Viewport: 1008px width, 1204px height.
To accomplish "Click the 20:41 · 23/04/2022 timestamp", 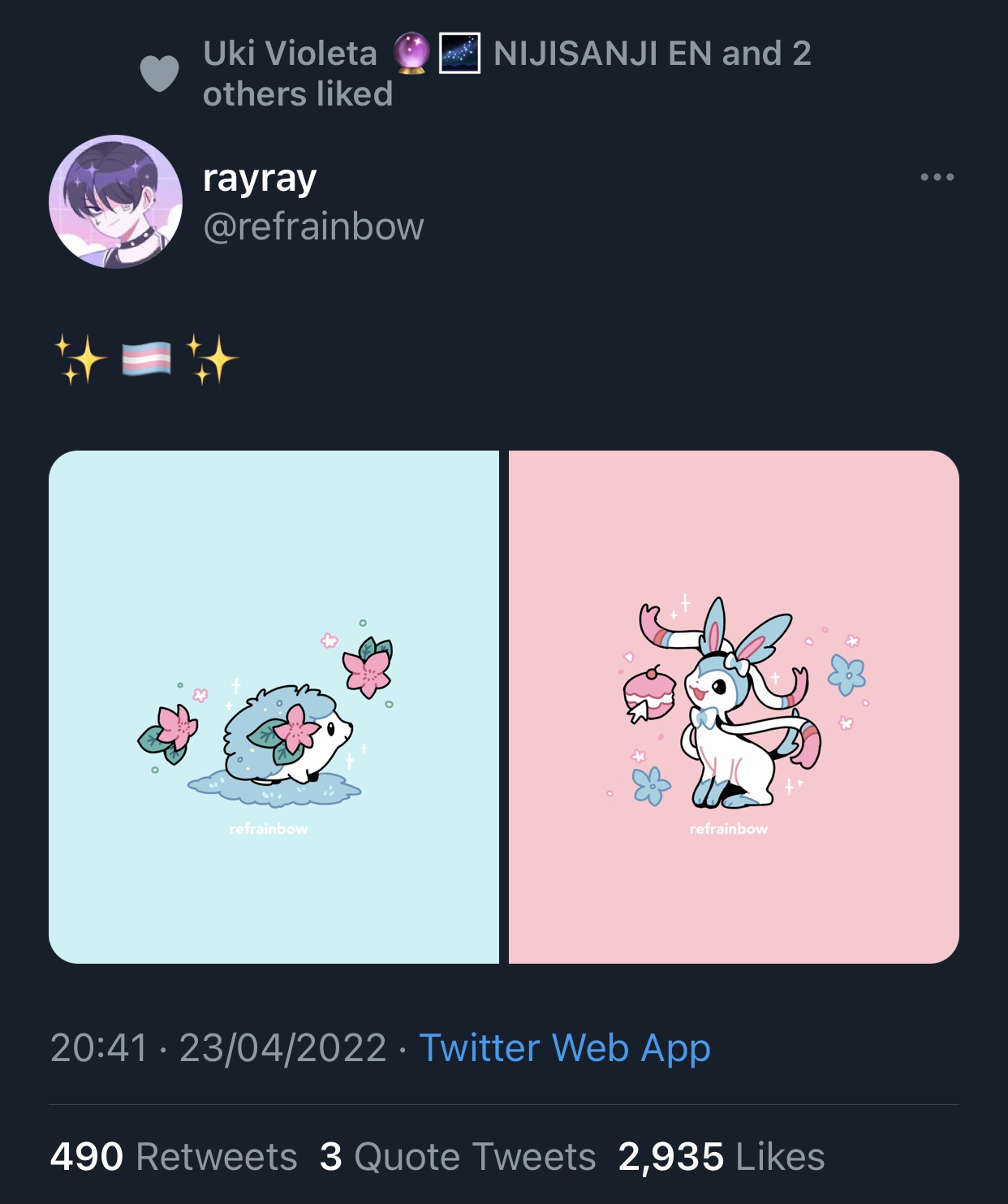I will [218, 1048].
